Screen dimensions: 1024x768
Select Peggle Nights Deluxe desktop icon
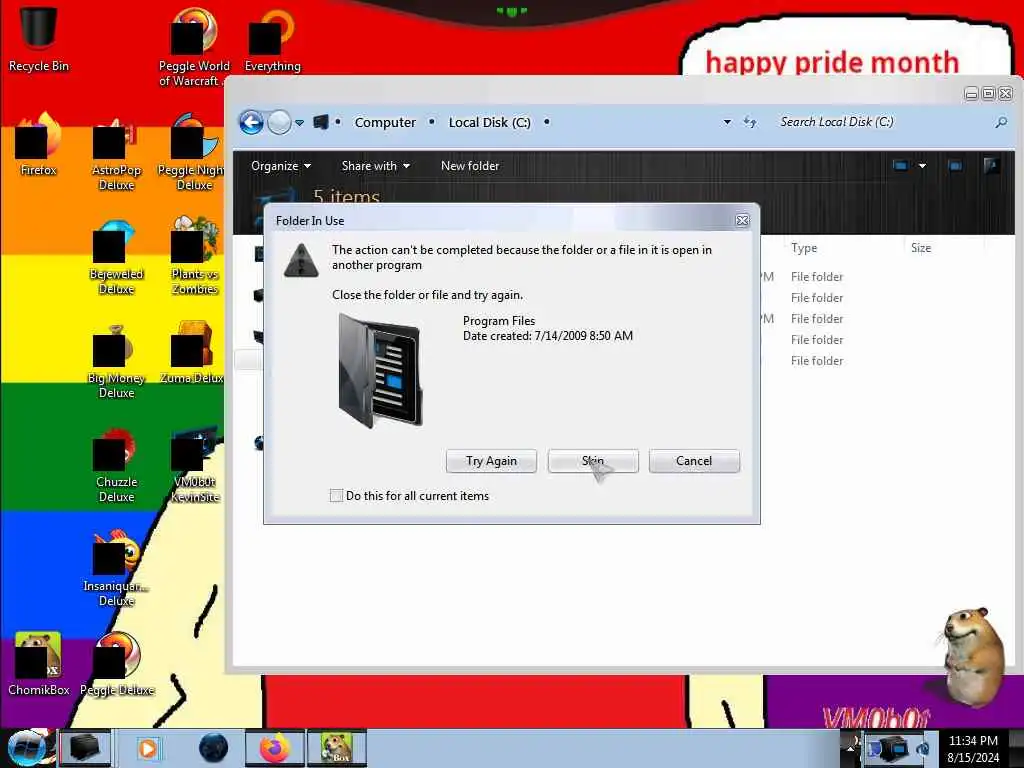point(193,153)
